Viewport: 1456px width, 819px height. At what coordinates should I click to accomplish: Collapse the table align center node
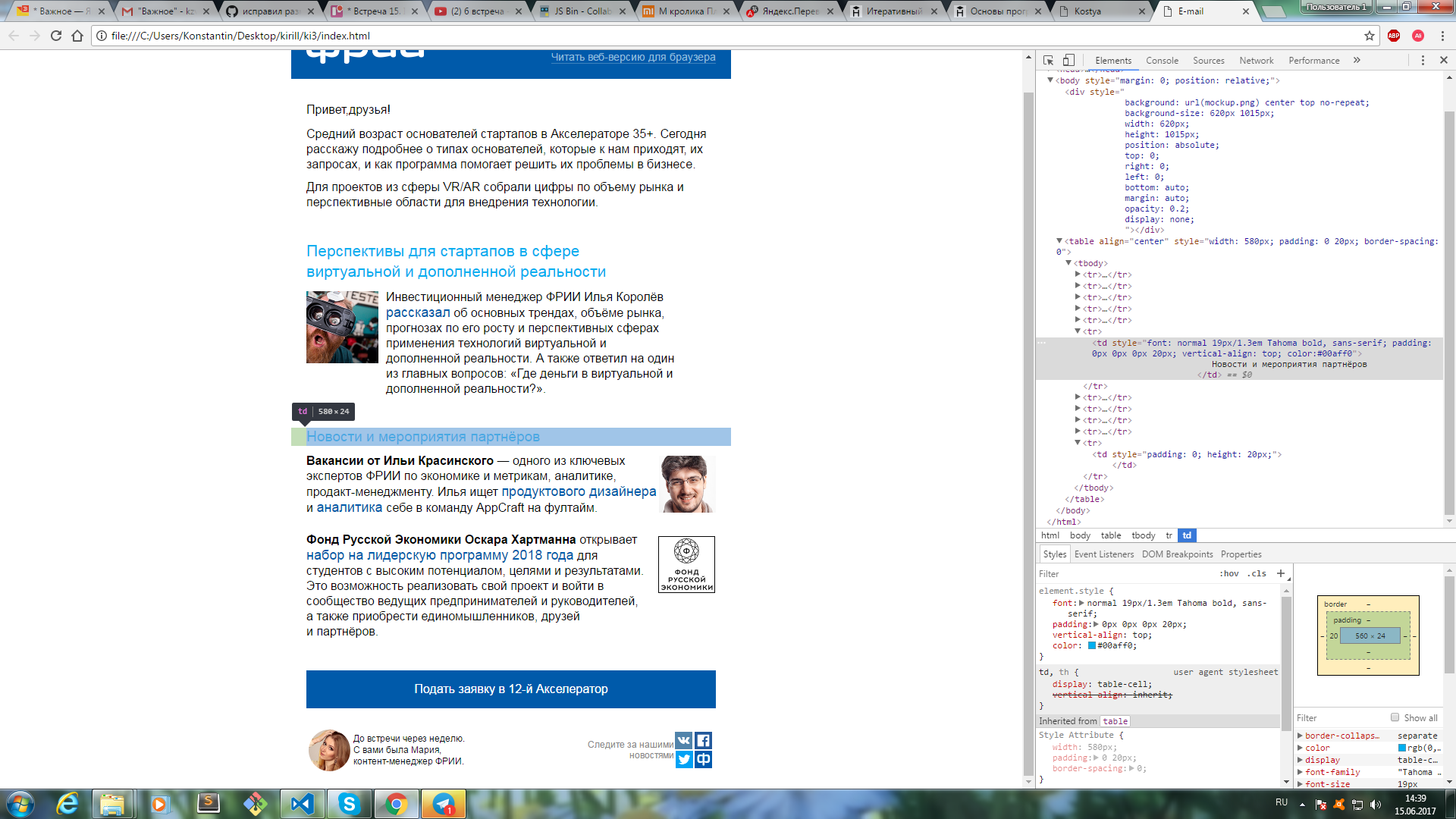pos(1059,241)
